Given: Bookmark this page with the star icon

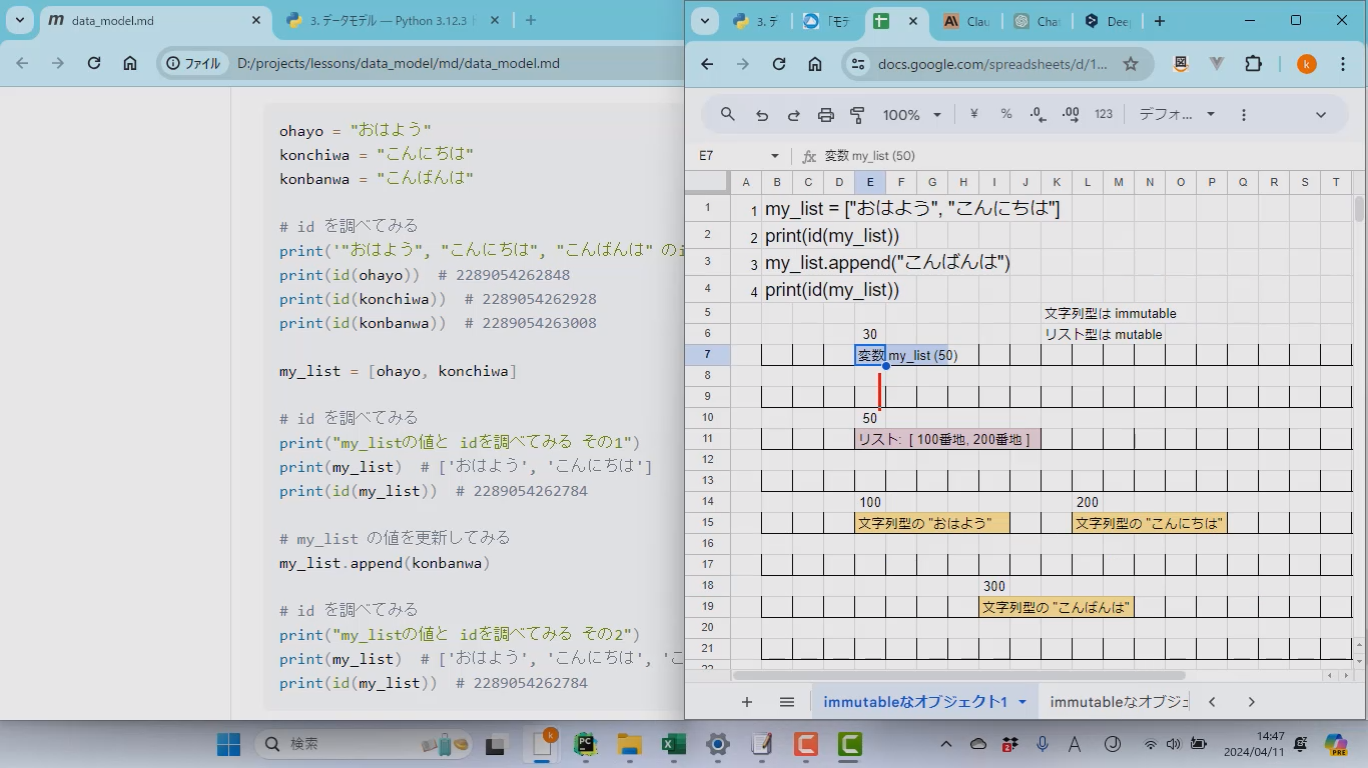Looking at the screenshot, I should (1131, 64).
